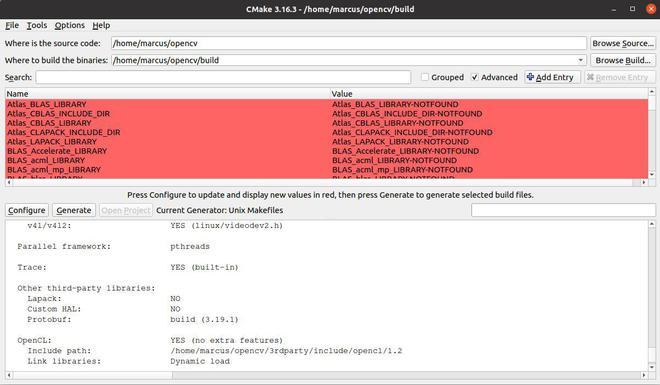
Task: Click the Remove Entry button
Action: [x=619, y=77]
